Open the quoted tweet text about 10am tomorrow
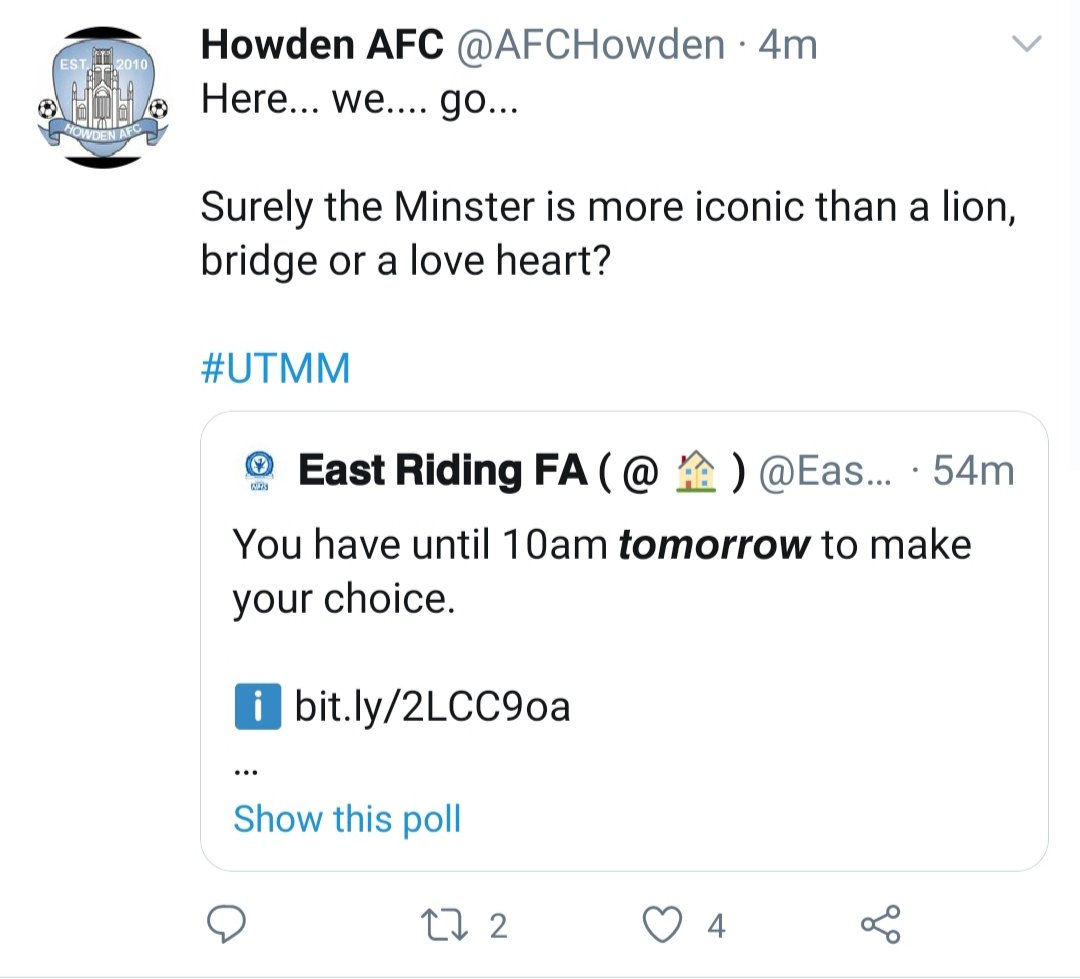 point(602,571)
